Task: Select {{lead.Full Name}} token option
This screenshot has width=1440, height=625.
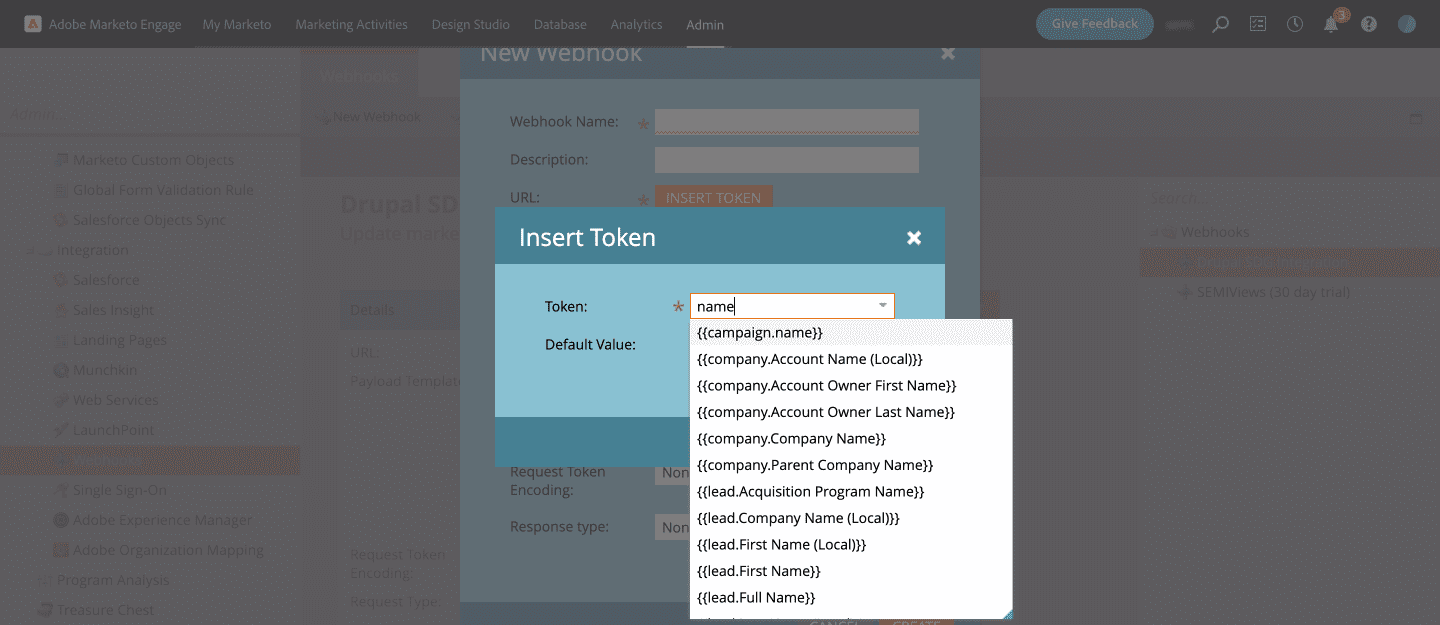Action: point(756,598)
